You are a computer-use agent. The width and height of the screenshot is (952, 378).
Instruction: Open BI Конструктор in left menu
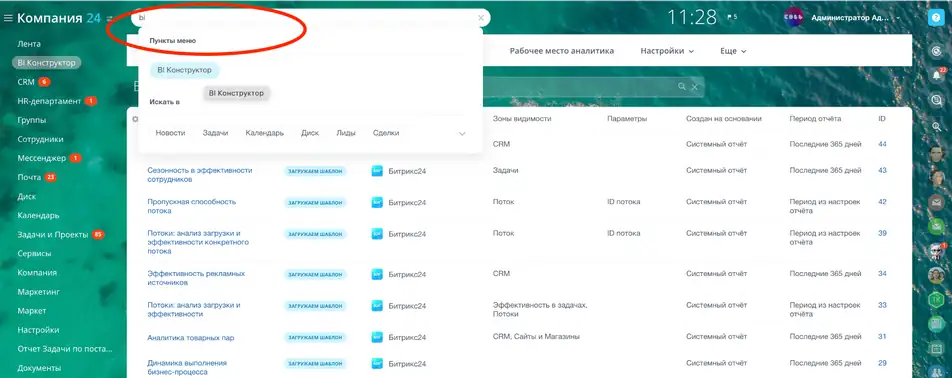coord(47,62)
